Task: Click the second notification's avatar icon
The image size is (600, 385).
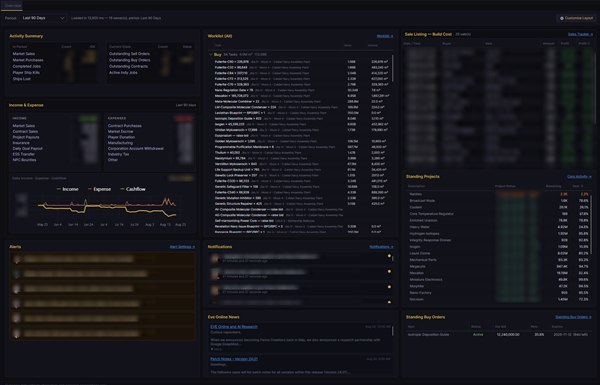Action: (x=215, y=274)
